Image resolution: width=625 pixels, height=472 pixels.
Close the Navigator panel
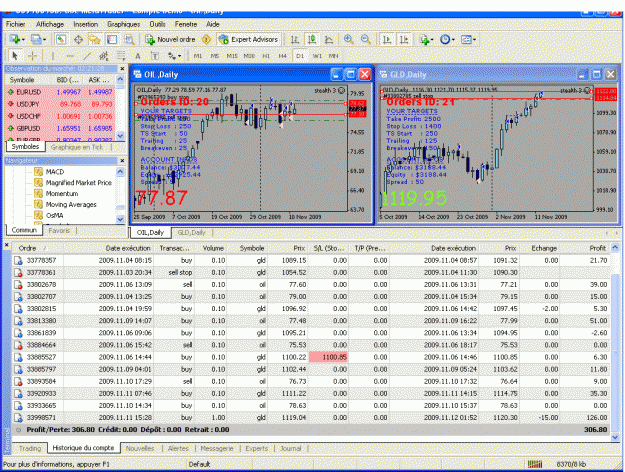tap(122, 161)
